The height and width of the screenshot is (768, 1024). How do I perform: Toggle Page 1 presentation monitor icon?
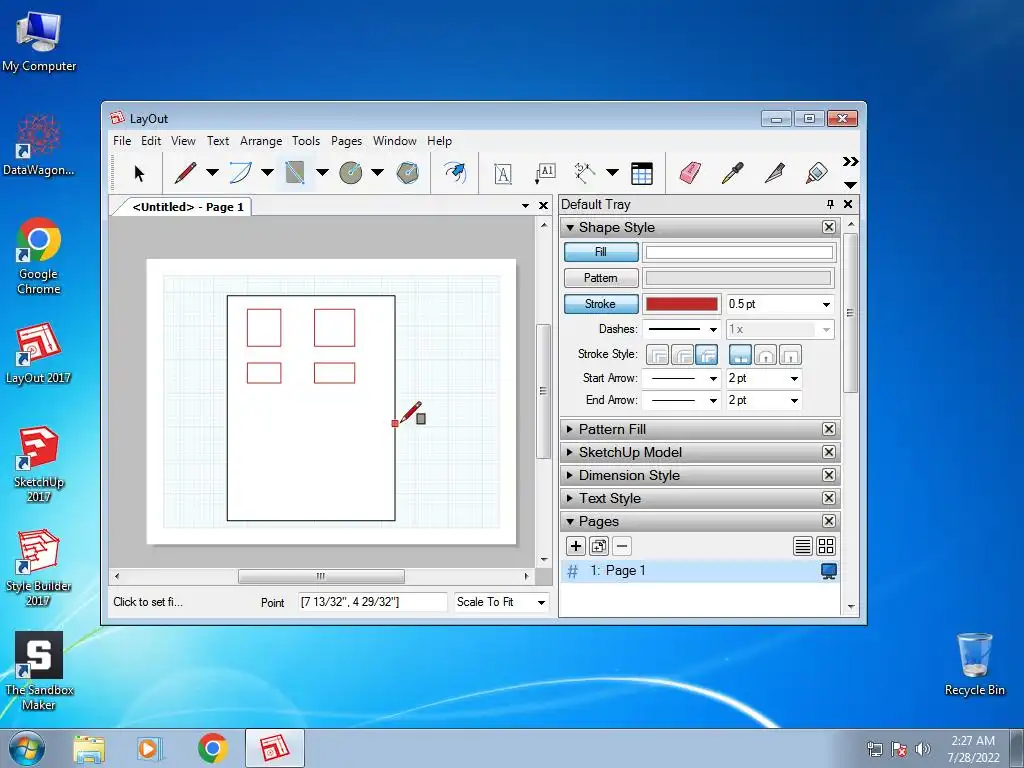tap(828, 571)
